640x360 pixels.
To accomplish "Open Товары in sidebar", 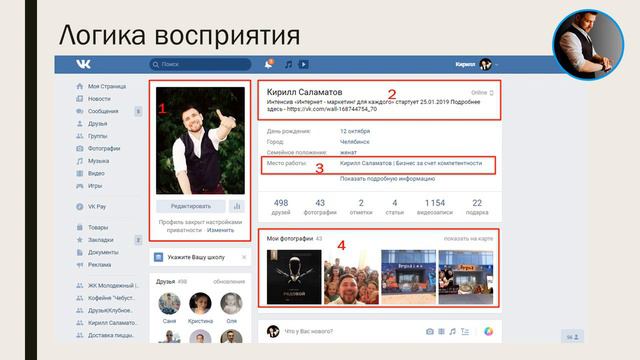I will 92,227.
